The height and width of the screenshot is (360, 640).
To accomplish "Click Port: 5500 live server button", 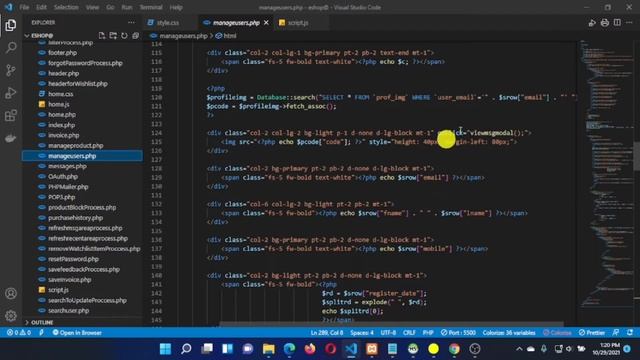I will [x=458, y=333].
